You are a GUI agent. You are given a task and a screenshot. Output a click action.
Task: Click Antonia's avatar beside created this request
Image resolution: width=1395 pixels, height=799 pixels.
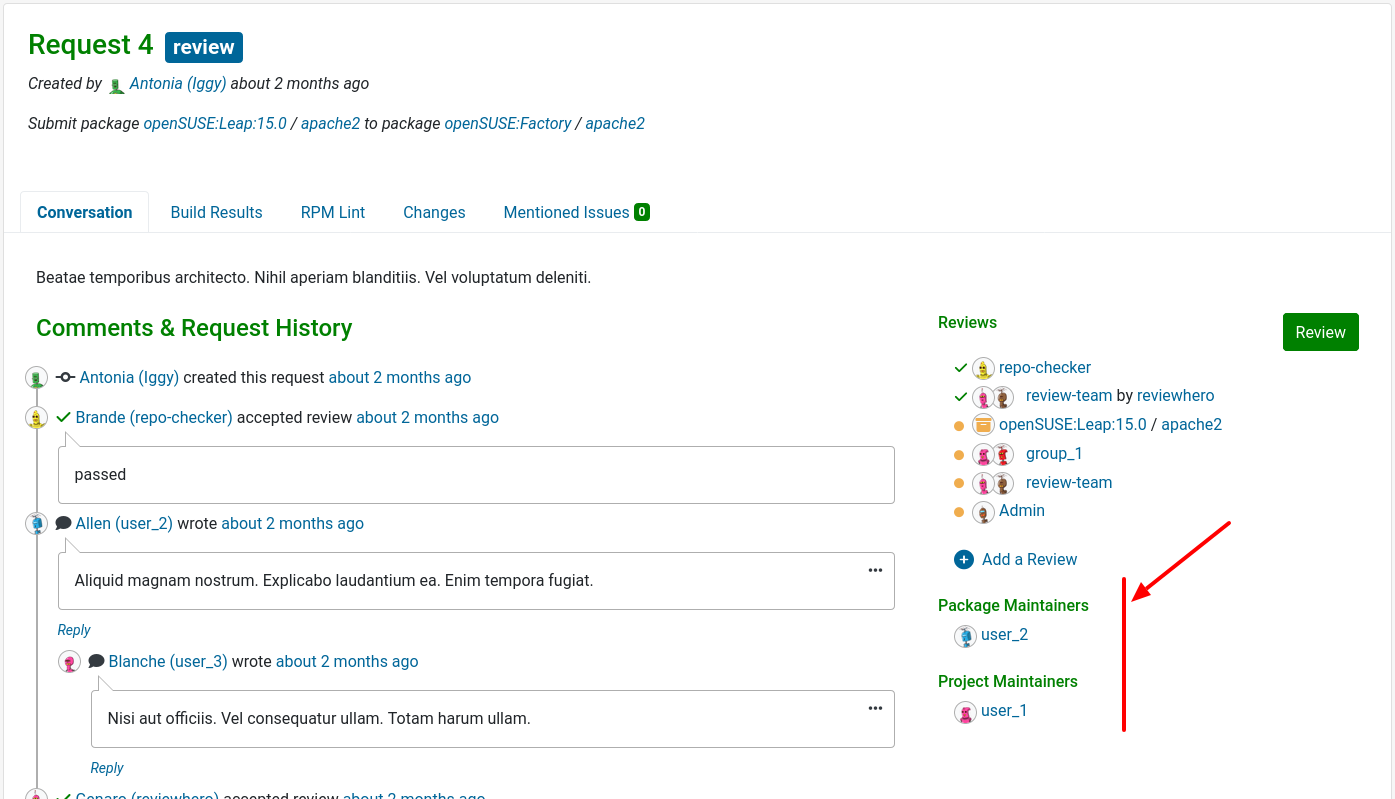[36, 377]
